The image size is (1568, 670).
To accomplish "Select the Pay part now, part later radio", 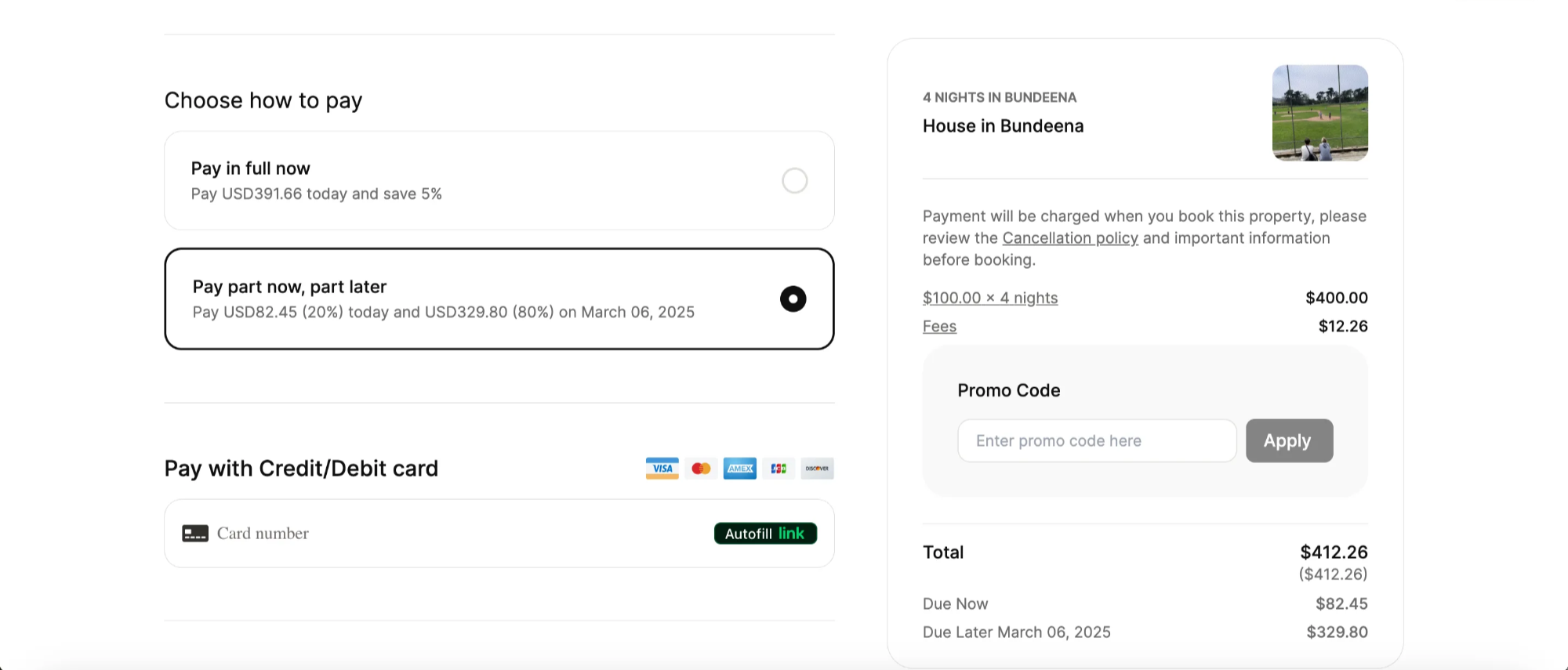I will 793,299.
